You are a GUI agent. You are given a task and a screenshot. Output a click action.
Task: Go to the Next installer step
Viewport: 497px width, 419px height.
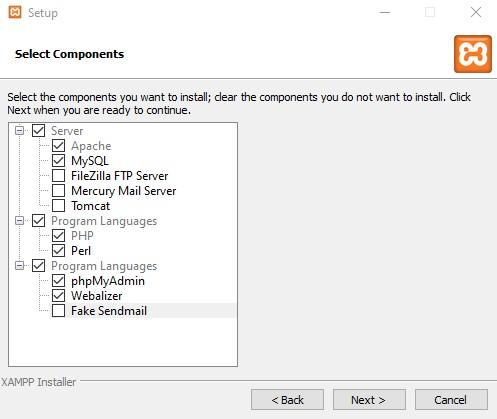(369, 400)
